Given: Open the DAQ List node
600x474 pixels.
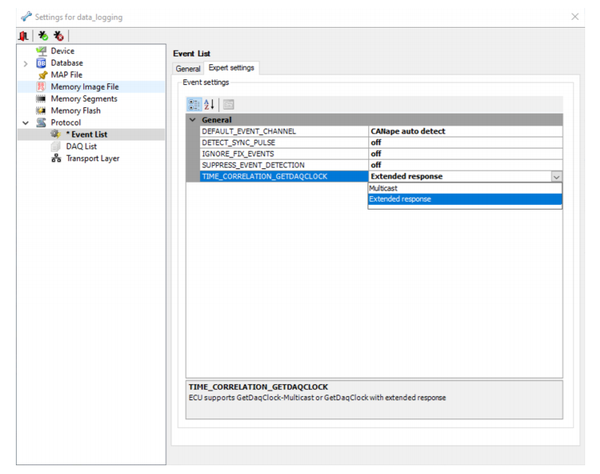Looking at the screenshot, I should (x=82, y=146).
